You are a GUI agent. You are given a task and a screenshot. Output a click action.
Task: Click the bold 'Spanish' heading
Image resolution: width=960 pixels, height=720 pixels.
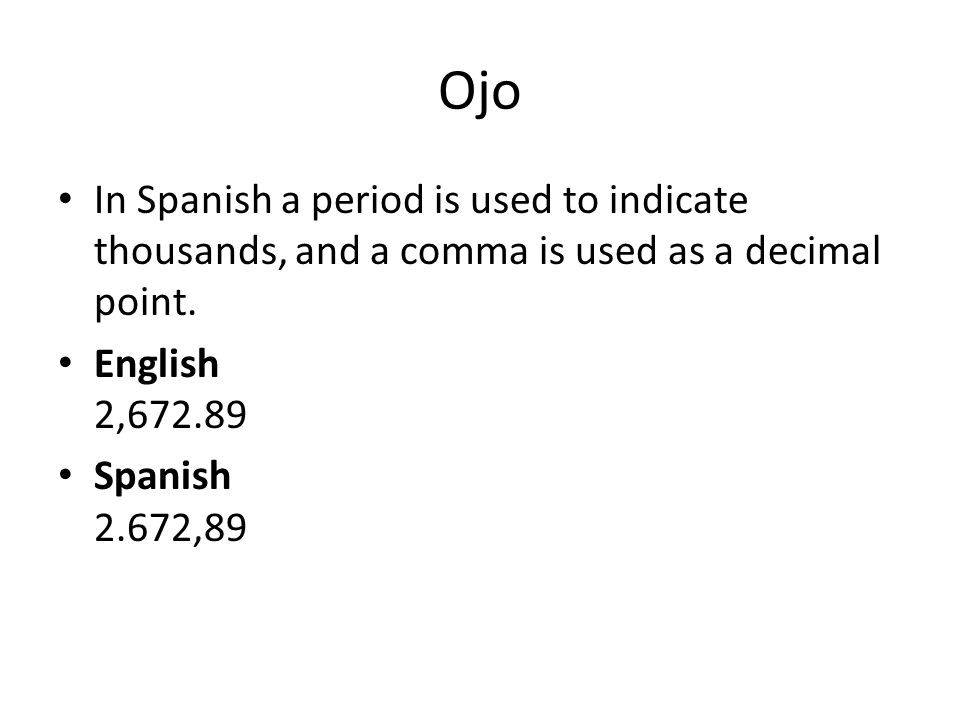pyautogui.click(x=162, y=476)
